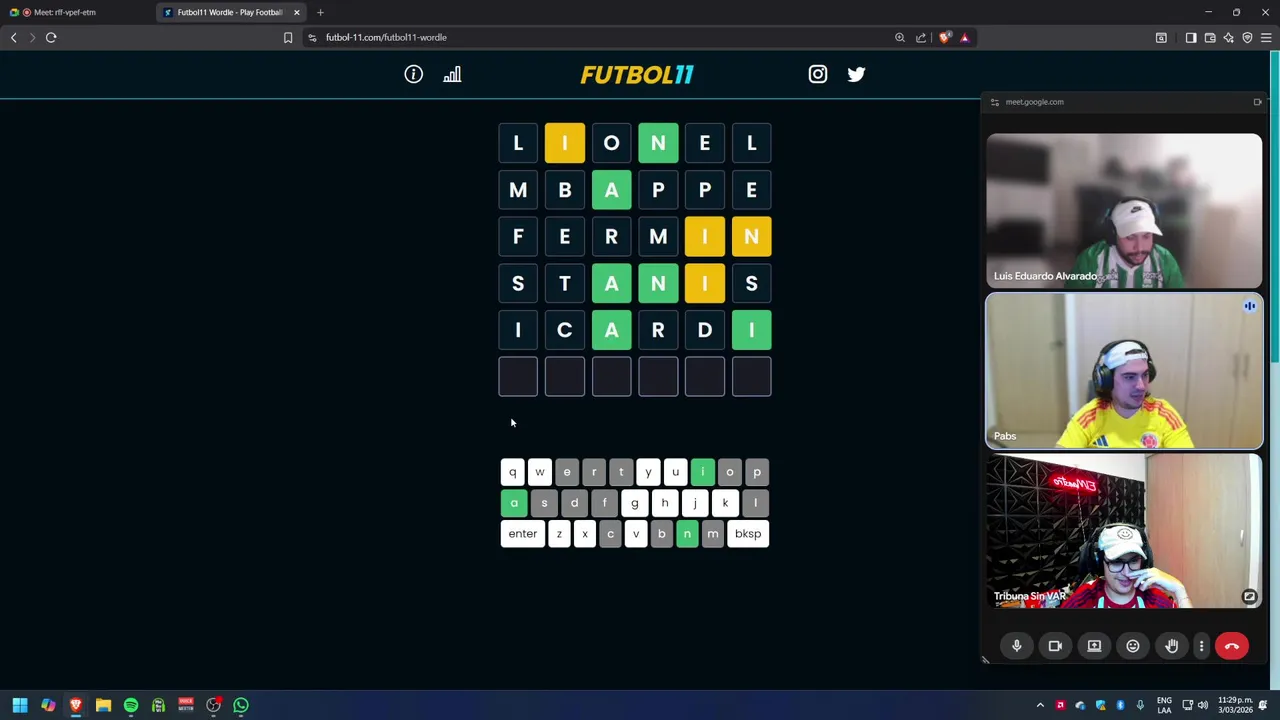This screenshot has width=1280, height=720.
Task: Tap the 'x' key on virtual keyboard
Action: [x=585, y=534]
